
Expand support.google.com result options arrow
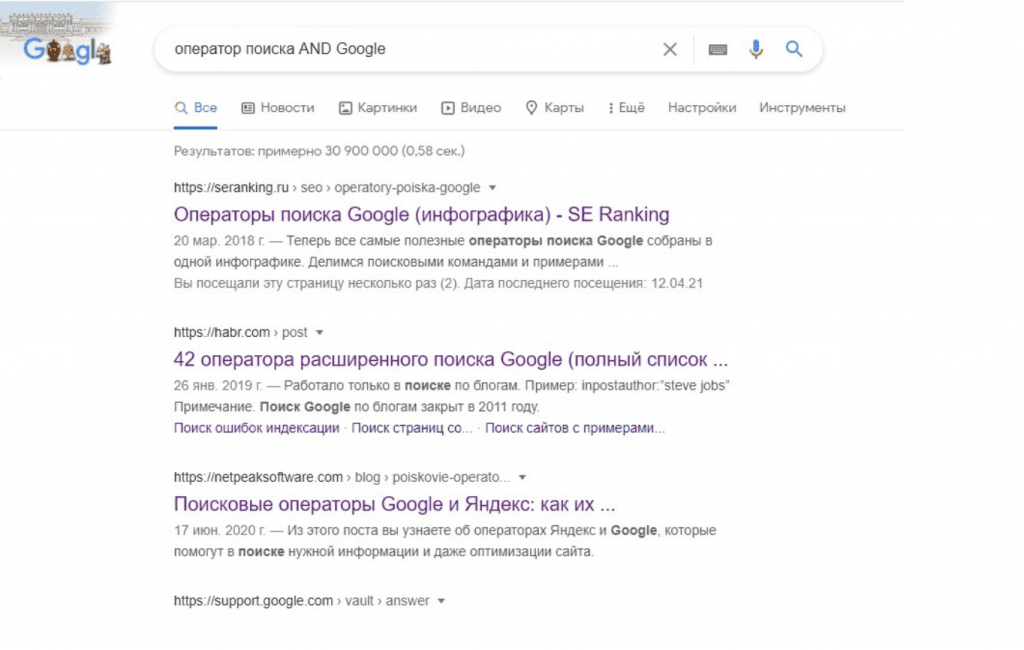tap(441, 601)
